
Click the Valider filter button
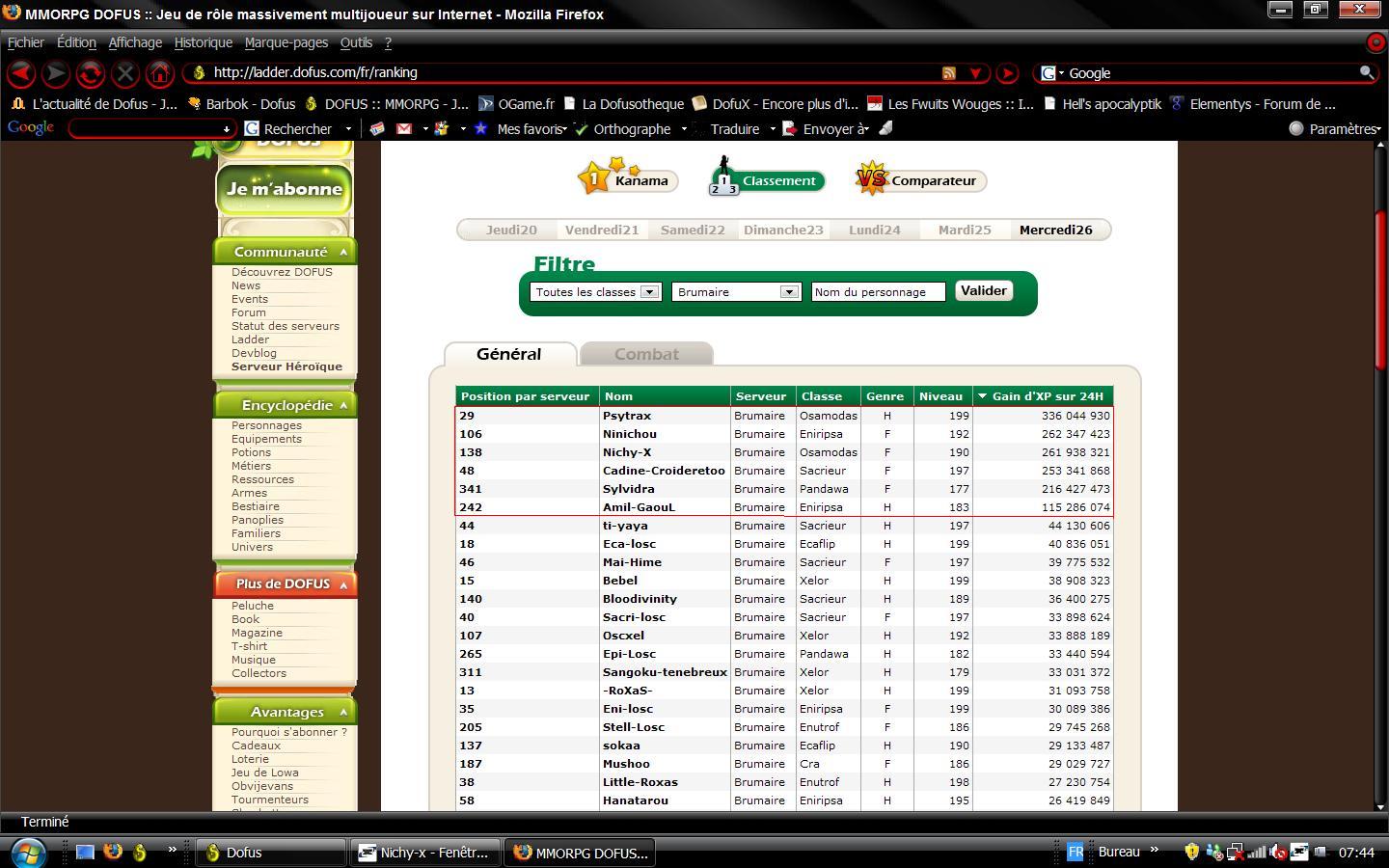coord(984,290)
